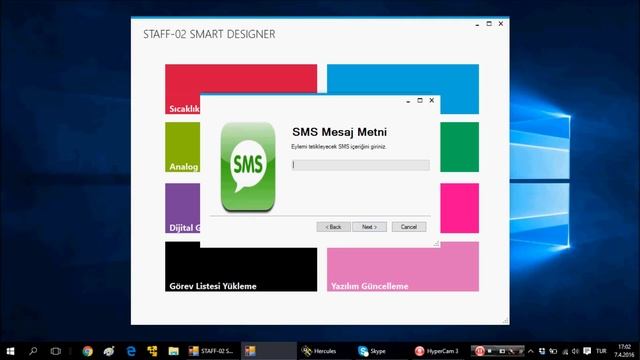Switch to the active unlabeled taskbar window
This screenshot has height=360, width=640.
268,351
